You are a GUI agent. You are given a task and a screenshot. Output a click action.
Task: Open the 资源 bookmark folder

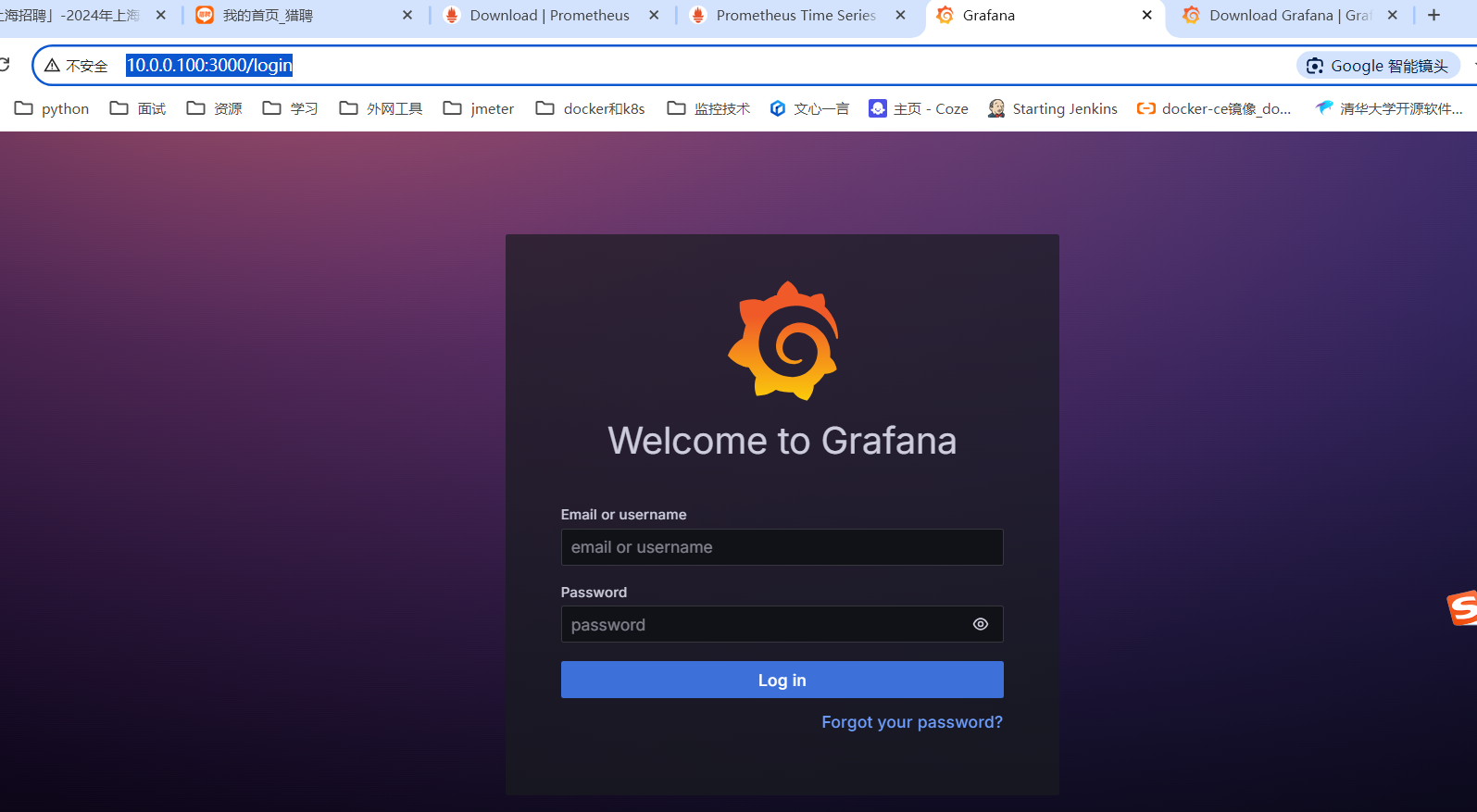214,108
